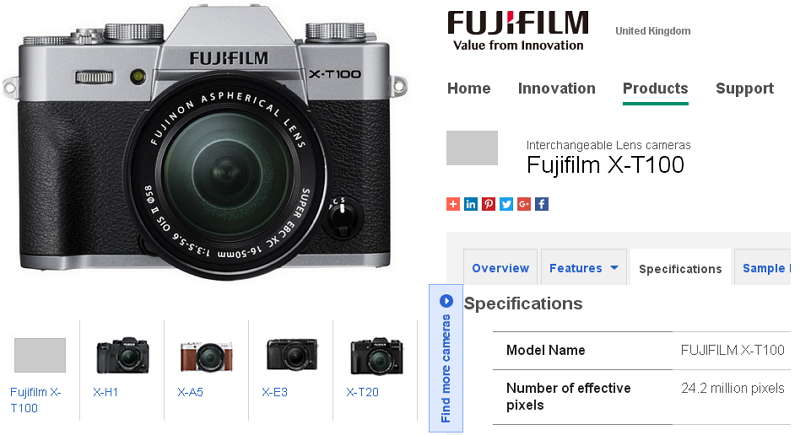Open the Products menu
Screen dimensions: 800x435
tap(655, 88)
